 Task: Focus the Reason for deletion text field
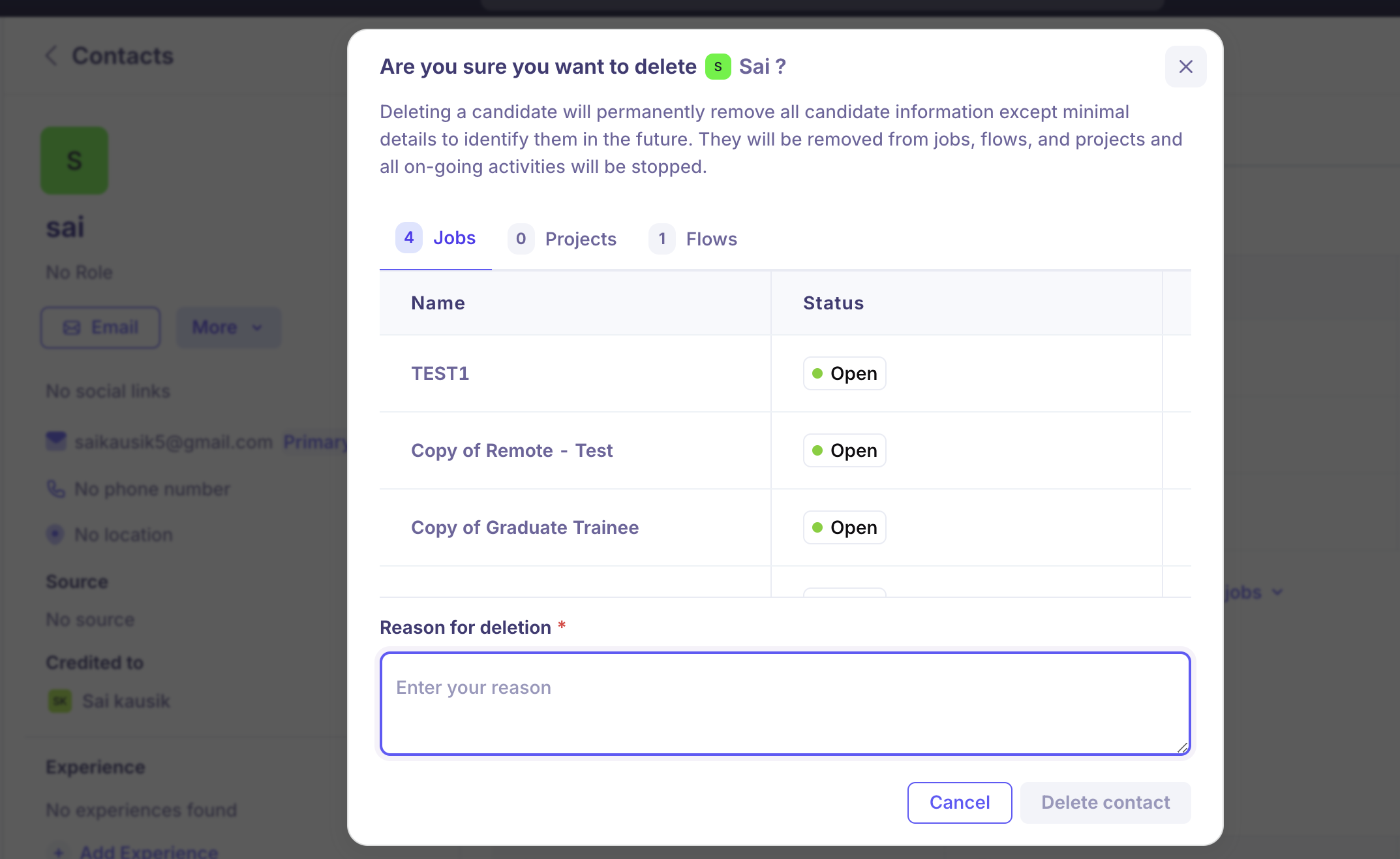pos(785,703)
